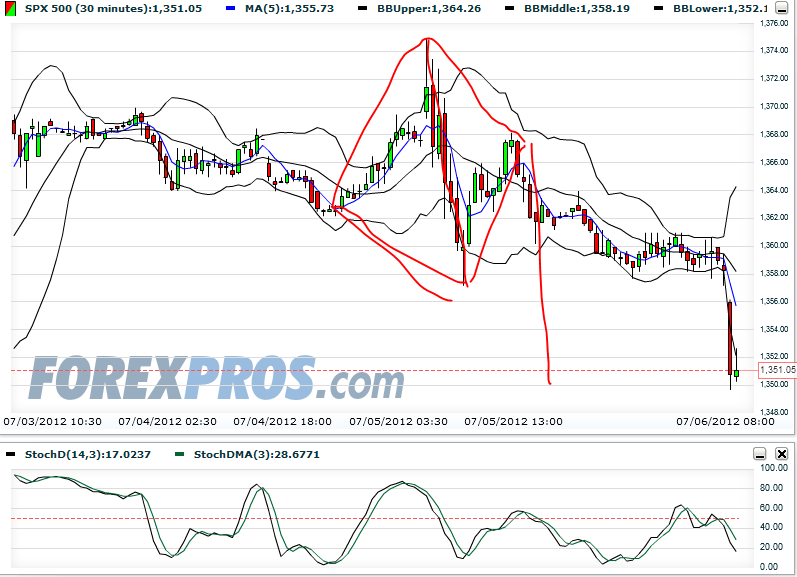Click the 100.00 stochastic axis label
Viewport: 797px width, 577px height.
(x=773, y=468)
